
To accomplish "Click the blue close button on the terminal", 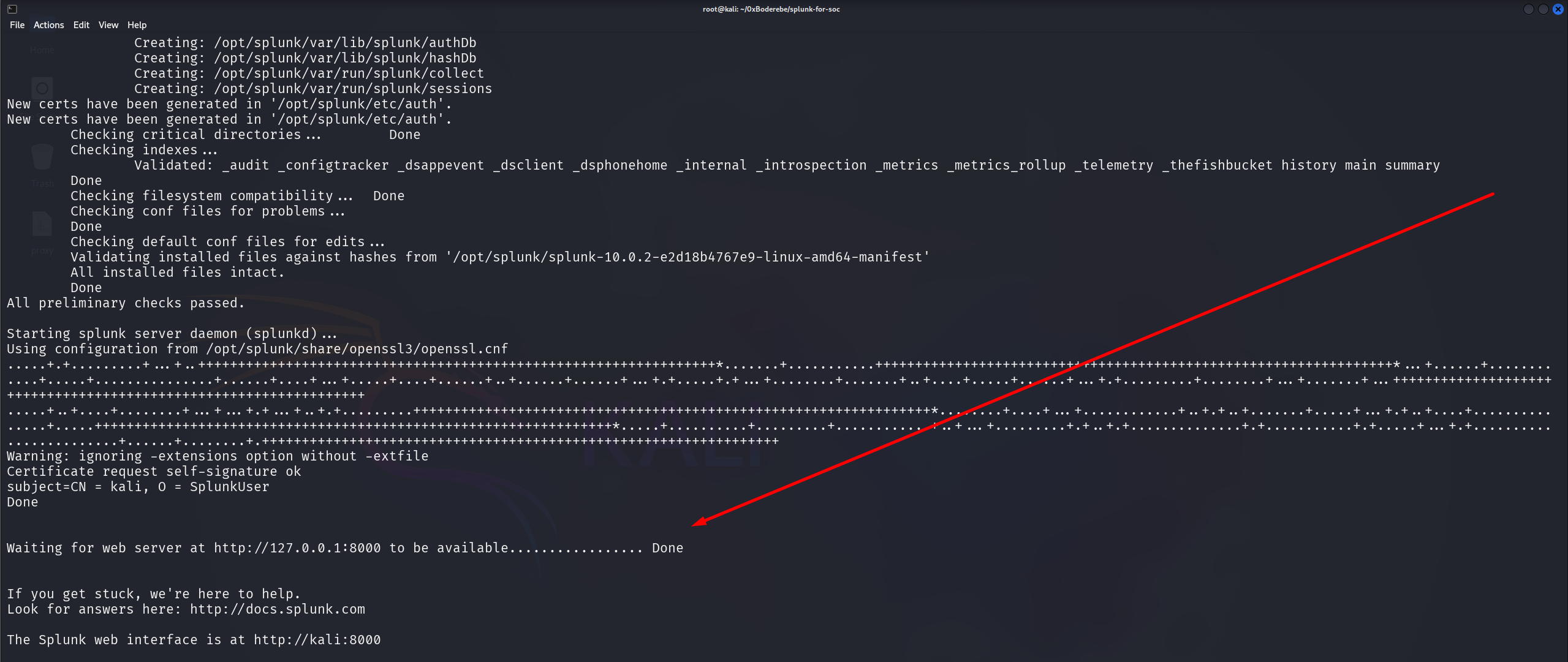I will (1558, 9).
